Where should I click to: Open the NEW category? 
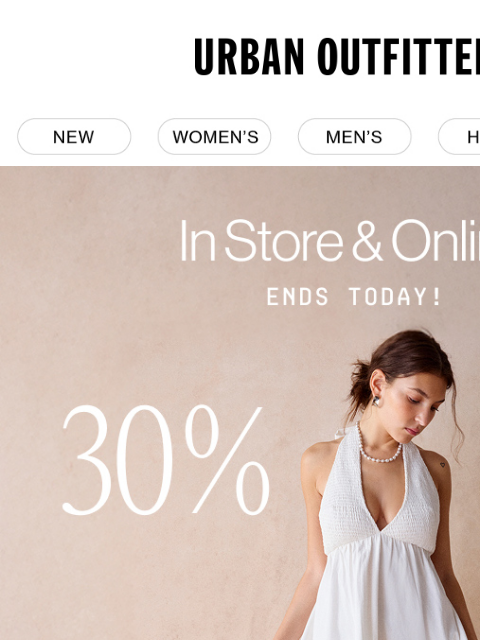pos(74,137)
